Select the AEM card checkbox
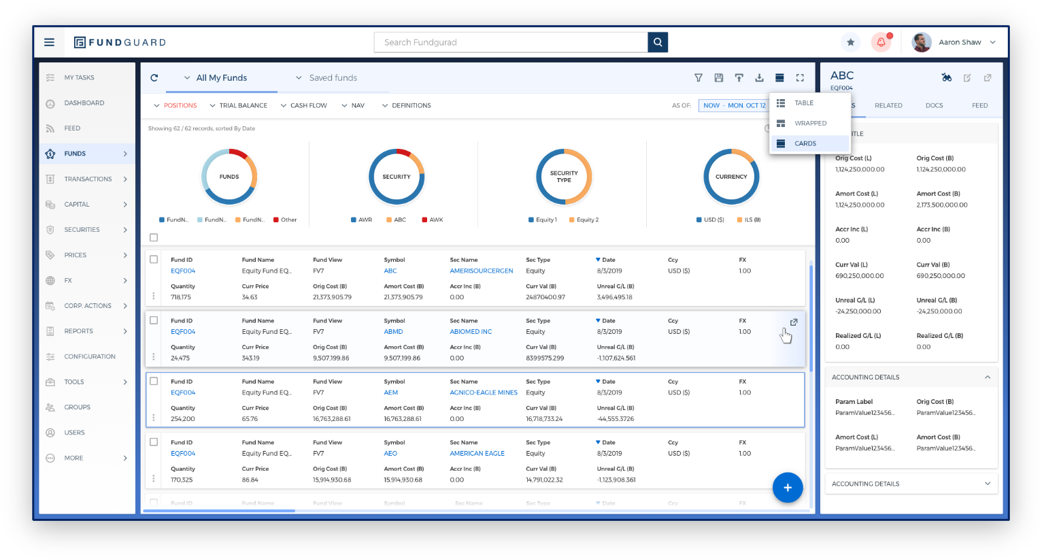Viewport: 1042px width, 559px height. point(154,382)
